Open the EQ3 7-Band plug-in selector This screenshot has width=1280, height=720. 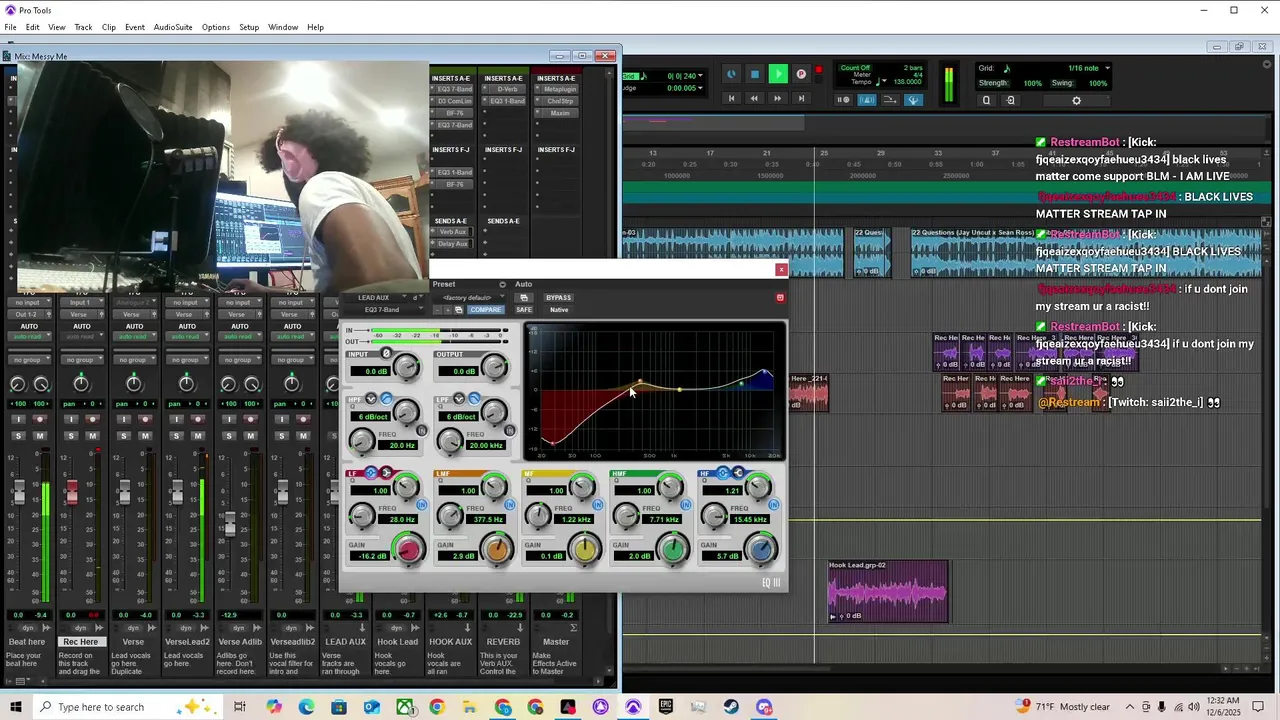pos(382,310)
